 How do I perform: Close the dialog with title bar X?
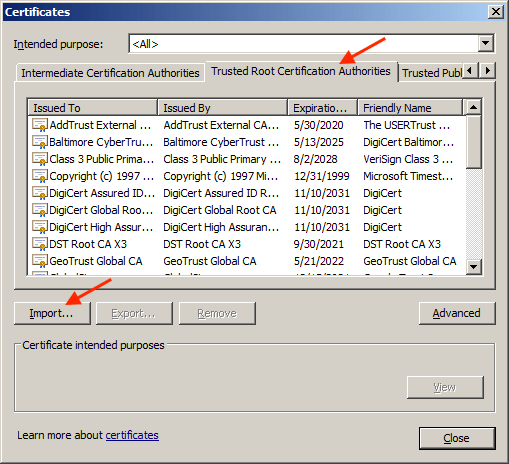496,12
